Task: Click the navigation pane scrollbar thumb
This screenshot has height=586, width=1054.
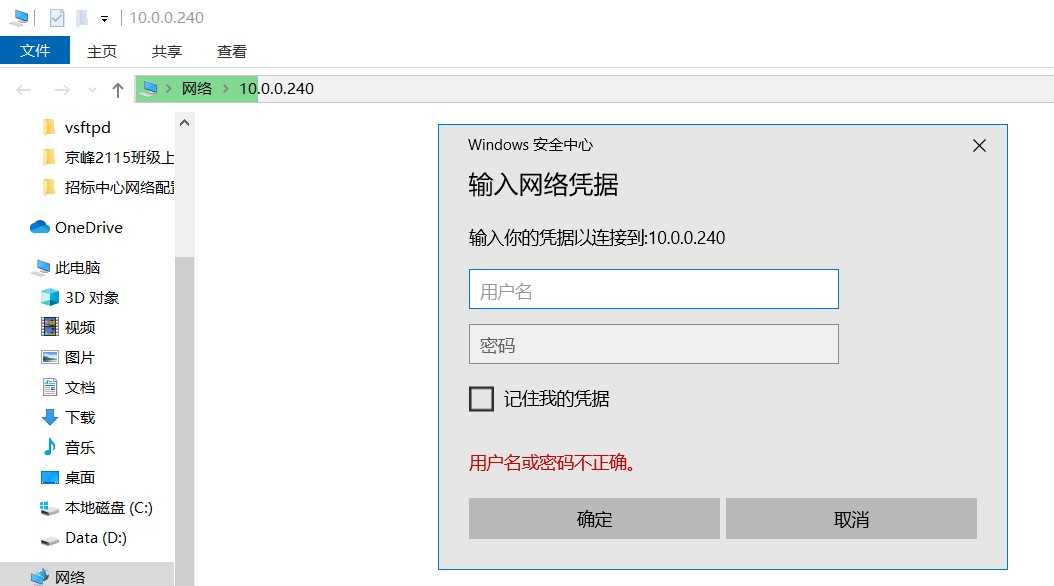Action: click(x=184, y=420)
